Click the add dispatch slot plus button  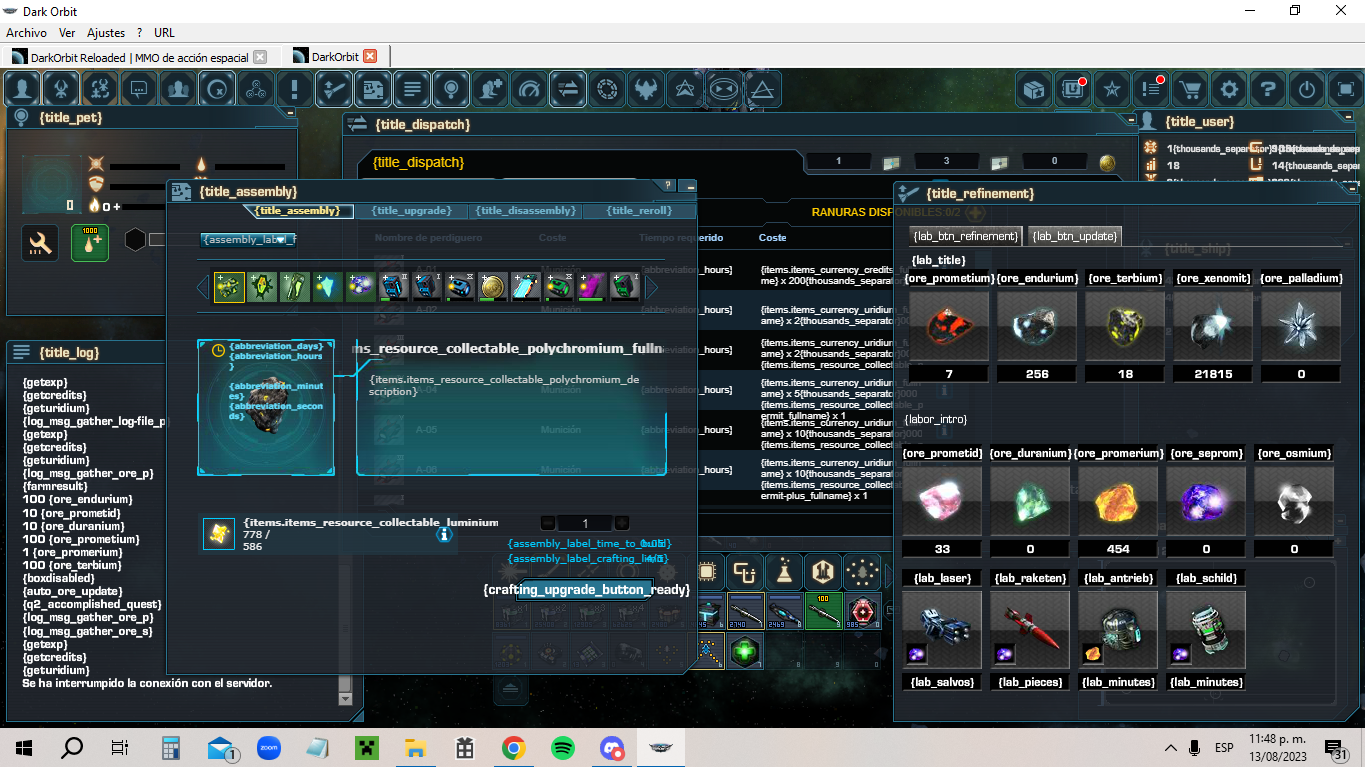point(975,213)
